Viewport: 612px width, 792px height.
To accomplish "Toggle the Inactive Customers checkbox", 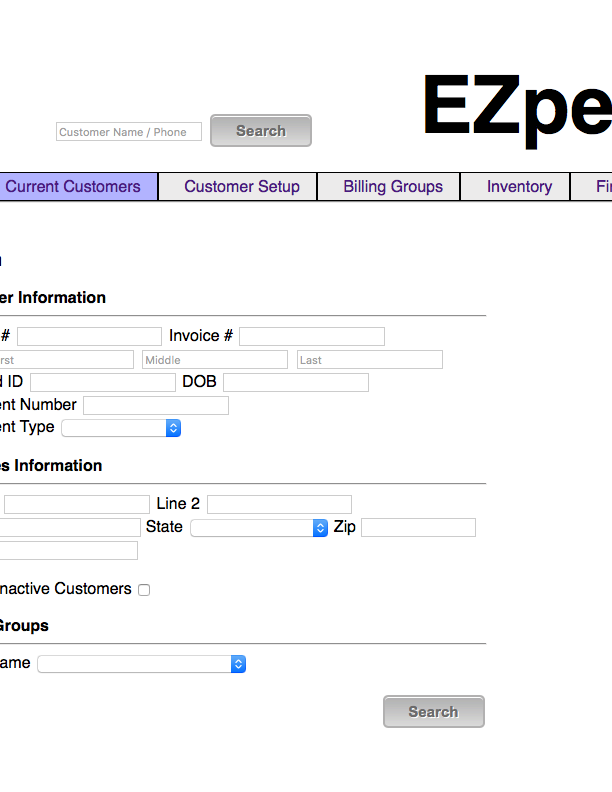I will 144,590.
